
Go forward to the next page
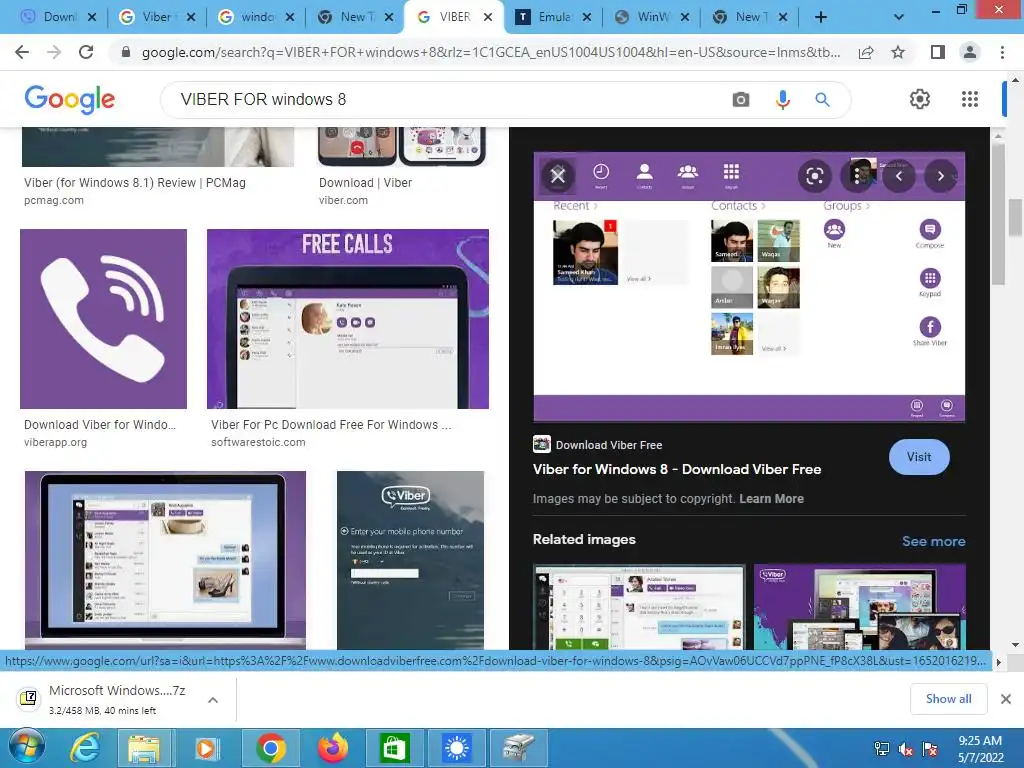click(54, 52)
